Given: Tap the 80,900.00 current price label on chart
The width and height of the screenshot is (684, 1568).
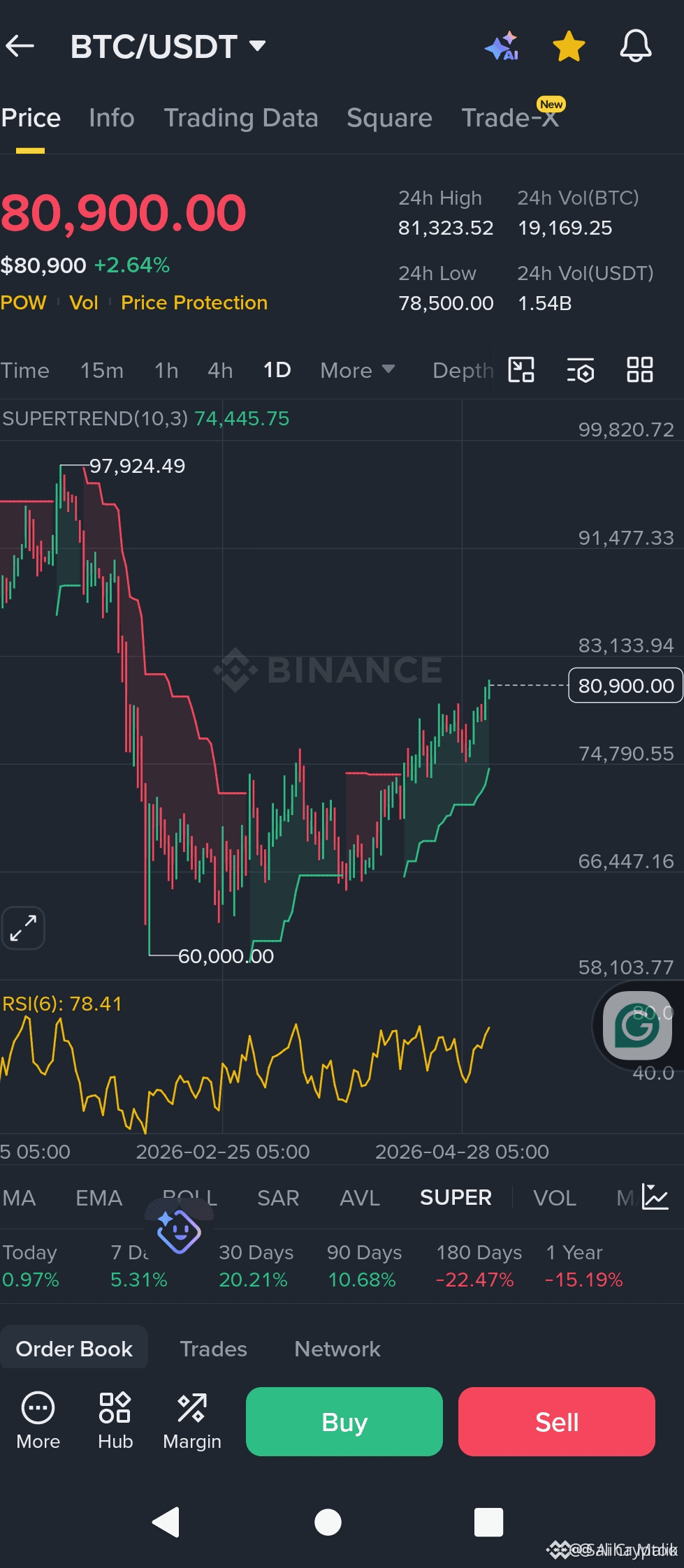Looking at the screenshot, I should tap(626, 686).
